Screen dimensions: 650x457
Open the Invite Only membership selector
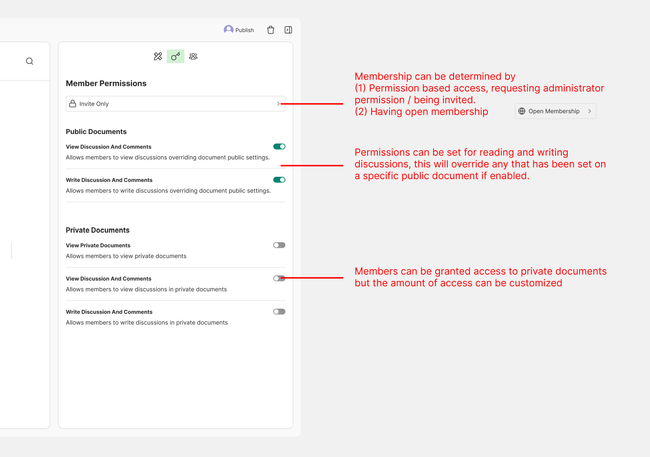[x=175, y=104]
